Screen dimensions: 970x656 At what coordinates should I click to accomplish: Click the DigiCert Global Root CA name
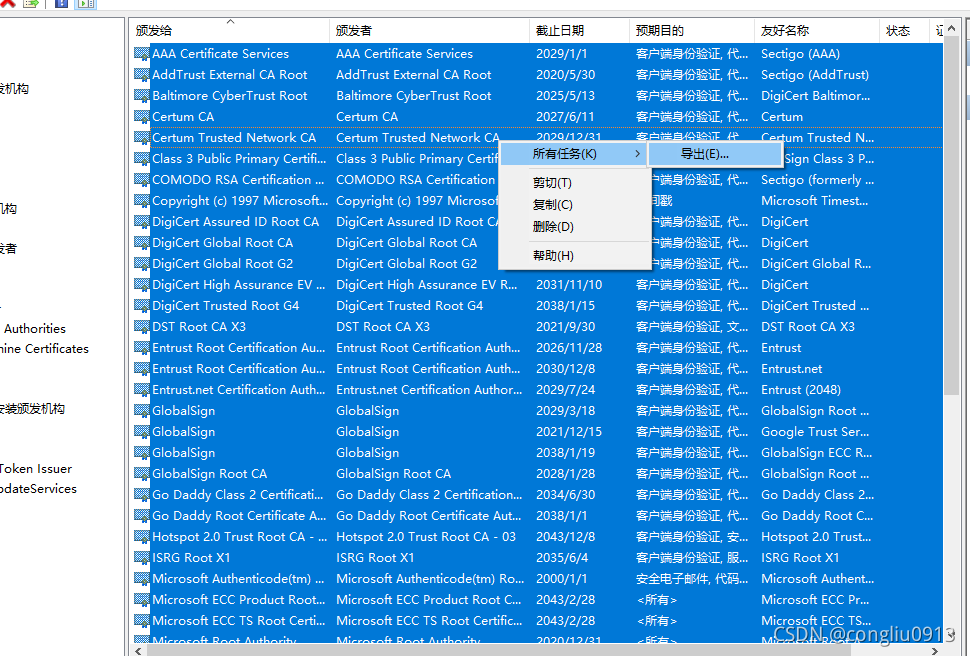(222, 243)
